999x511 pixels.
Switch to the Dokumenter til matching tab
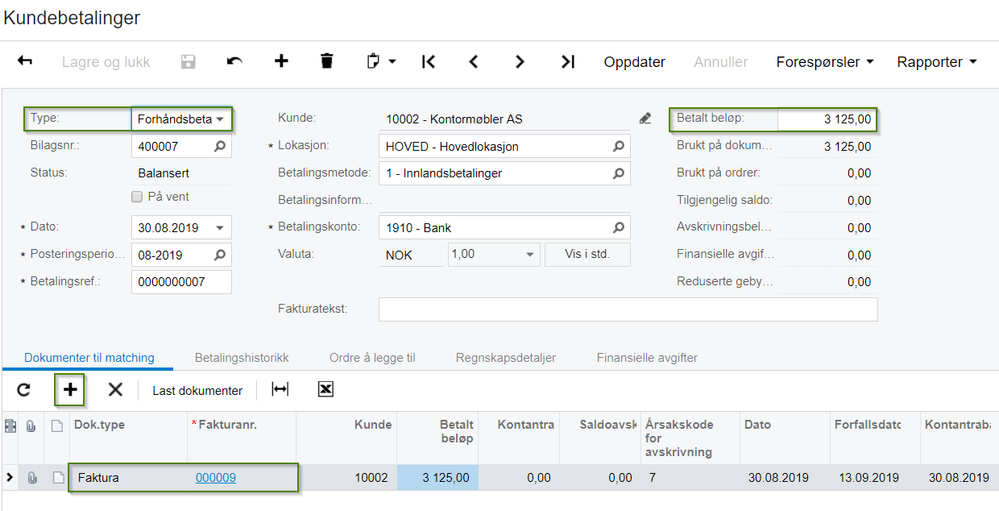[89, 357]
